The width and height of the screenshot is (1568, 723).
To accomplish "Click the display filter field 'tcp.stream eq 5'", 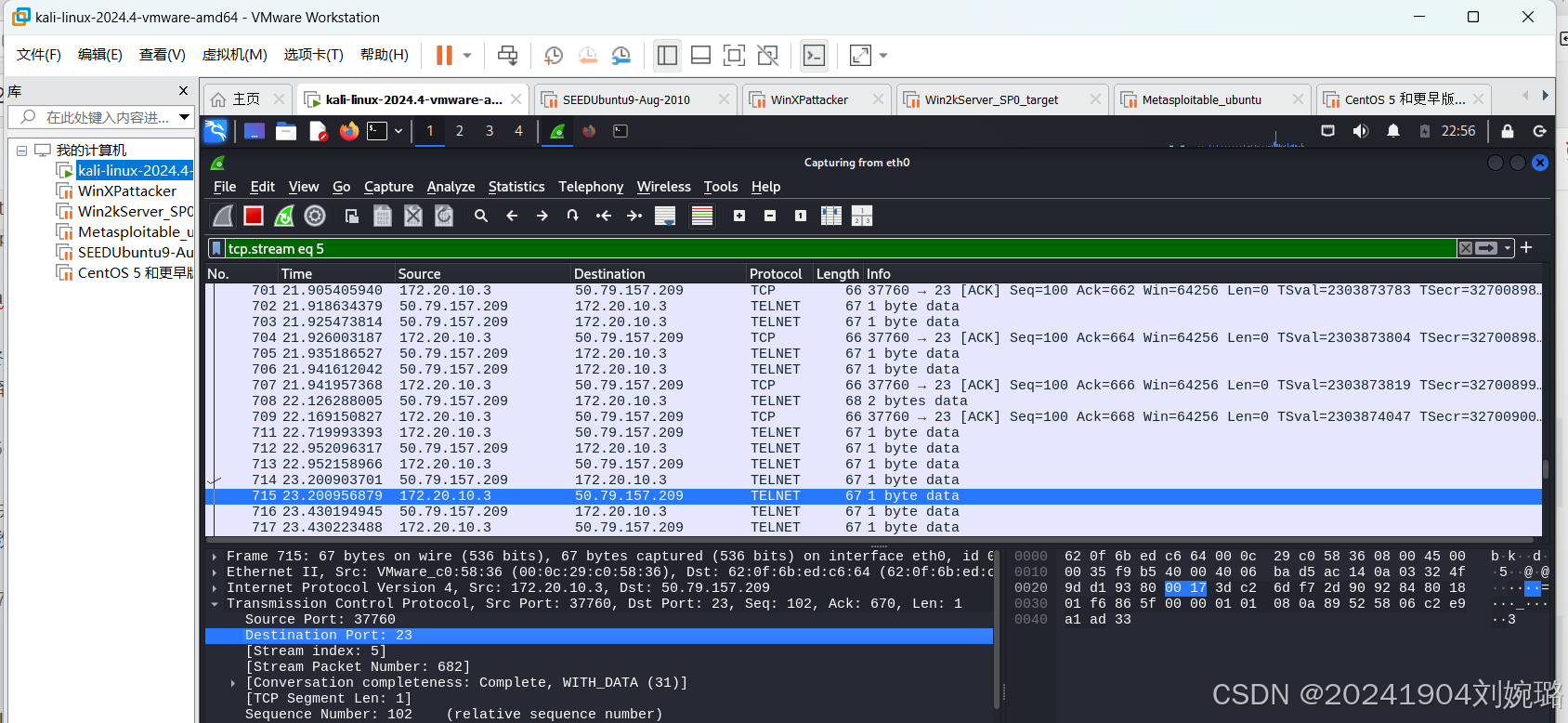I will (841, 248).
